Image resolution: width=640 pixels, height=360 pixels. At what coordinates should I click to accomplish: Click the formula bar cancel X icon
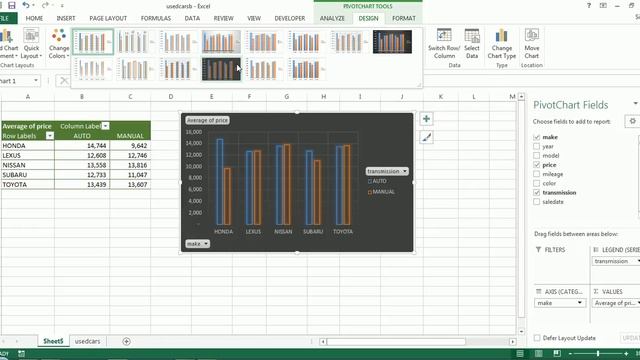pyautogui.click(x=64, y=81)
